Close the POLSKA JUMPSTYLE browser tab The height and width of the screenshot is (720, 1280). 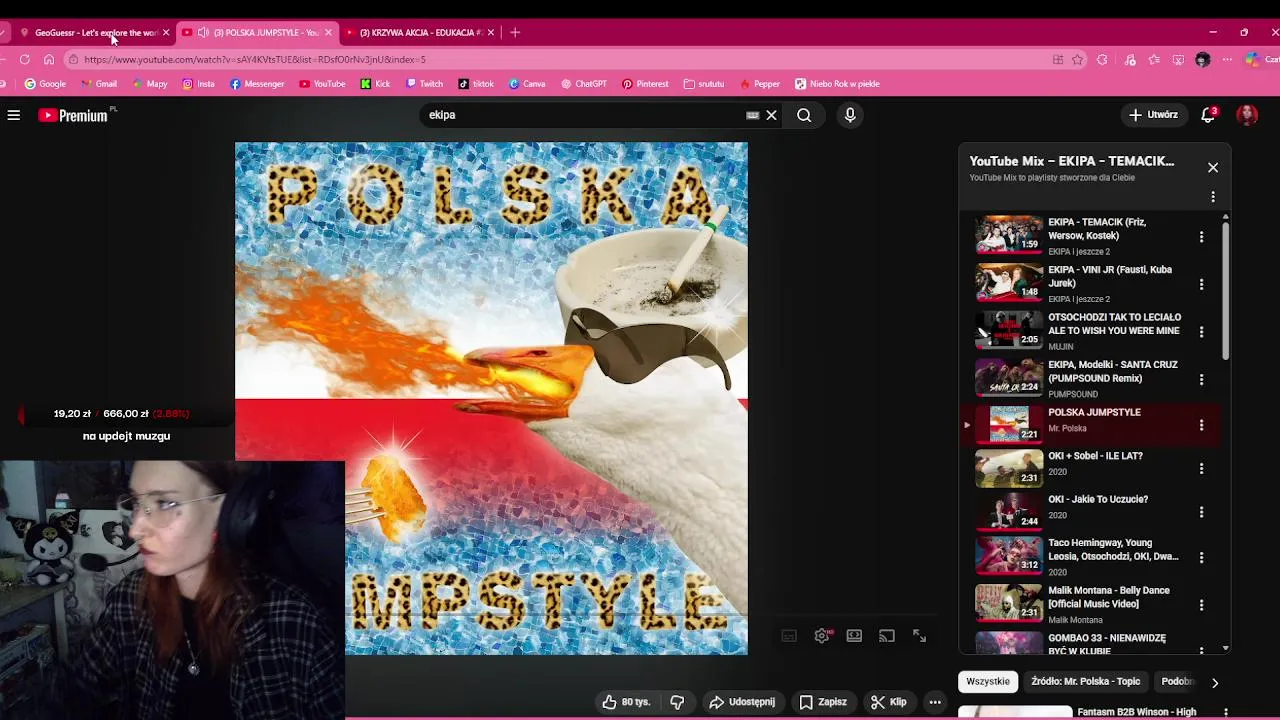[x=328, y=33]
